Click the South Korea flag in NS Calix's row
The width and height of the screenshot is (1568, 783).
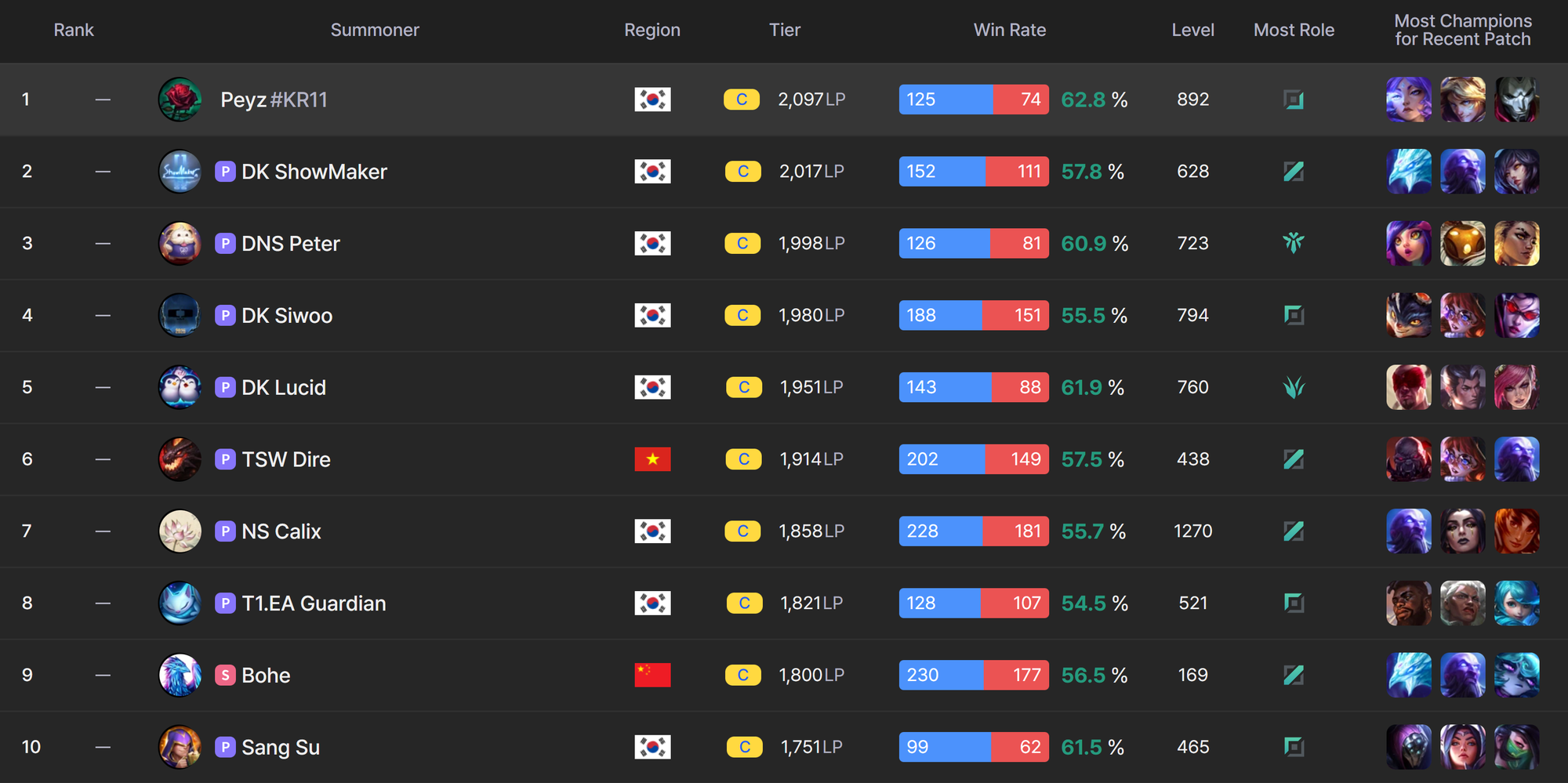pos(652,531)
